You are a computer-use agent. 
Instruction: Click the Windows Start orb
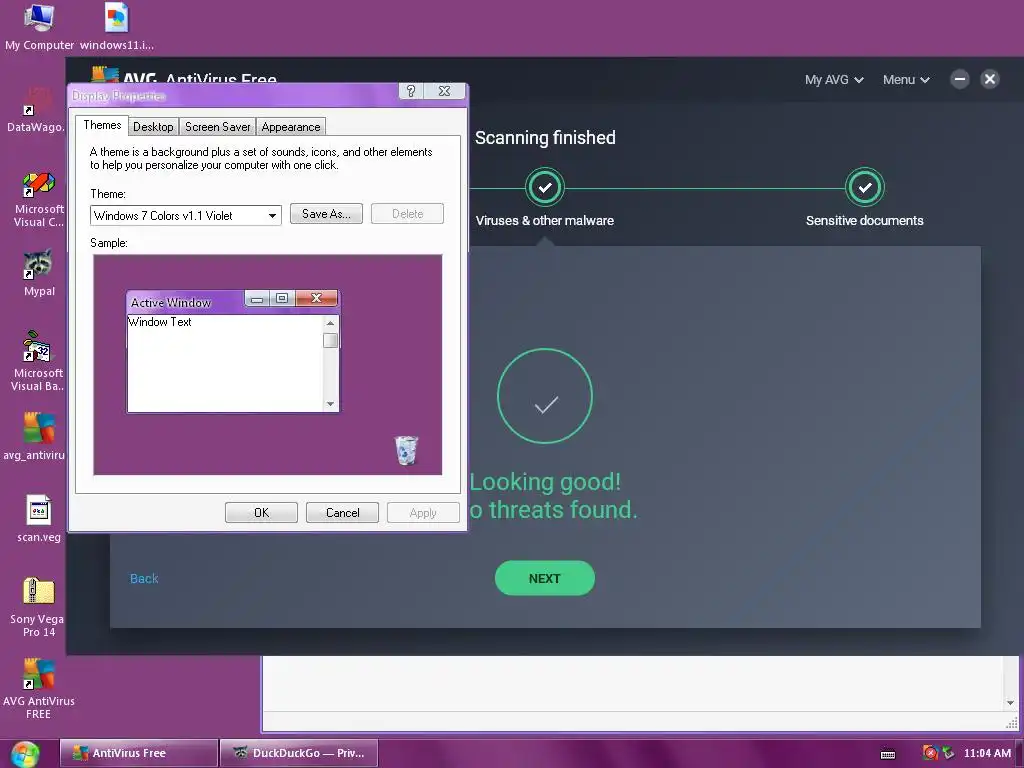(x=24, y=754)
